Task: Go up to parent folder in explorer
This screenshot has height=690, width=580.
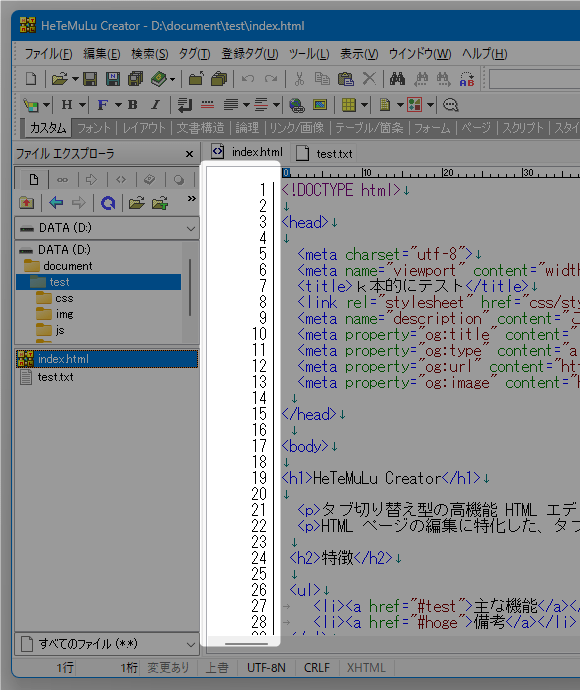Action: click(27, 203)
